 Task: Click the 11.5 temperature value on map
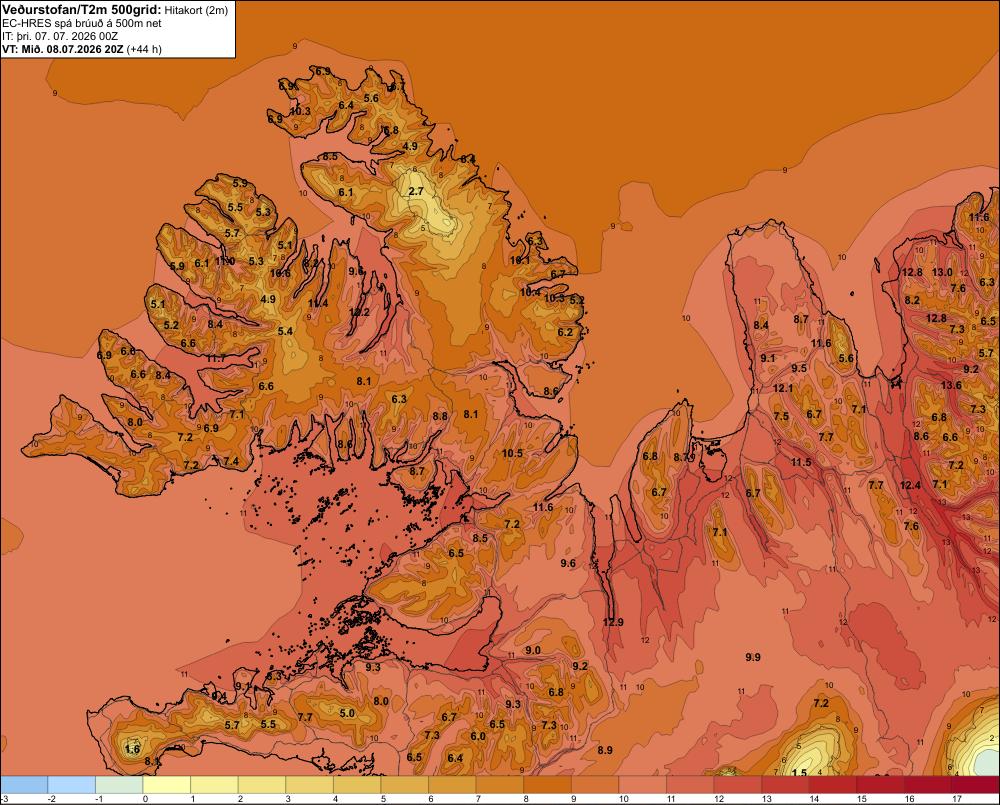coord(801,462)
